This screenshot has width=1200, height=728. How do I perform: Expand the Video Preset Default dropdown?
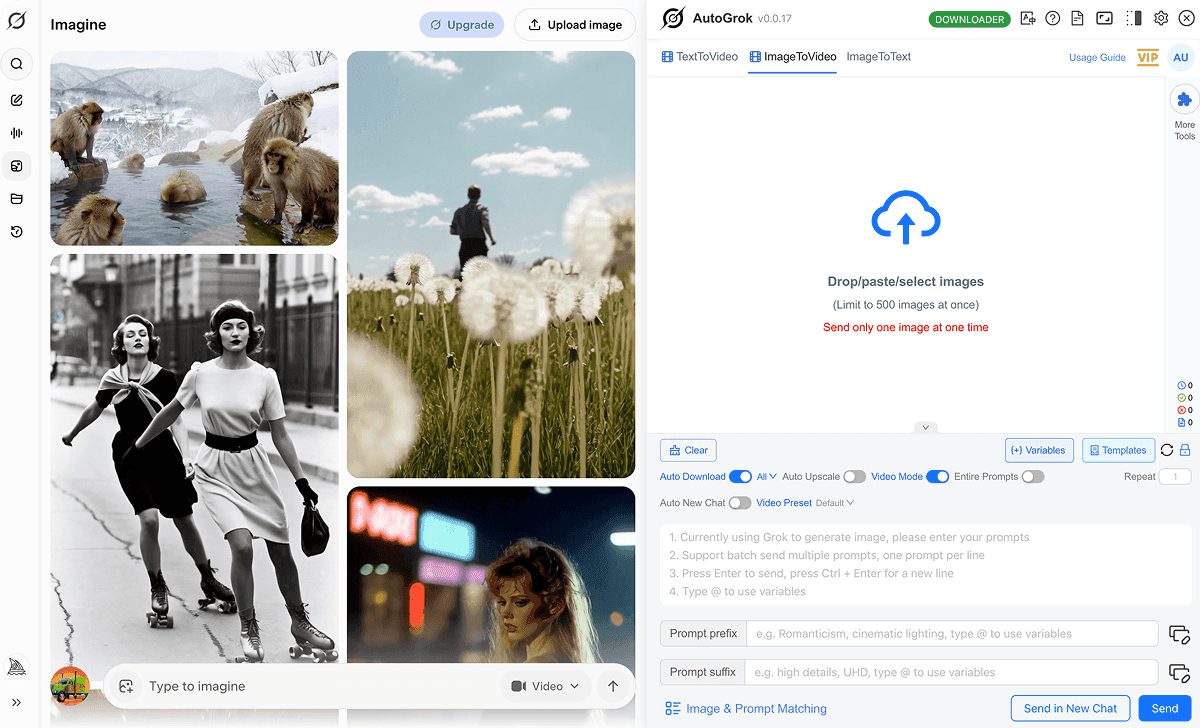834,503
